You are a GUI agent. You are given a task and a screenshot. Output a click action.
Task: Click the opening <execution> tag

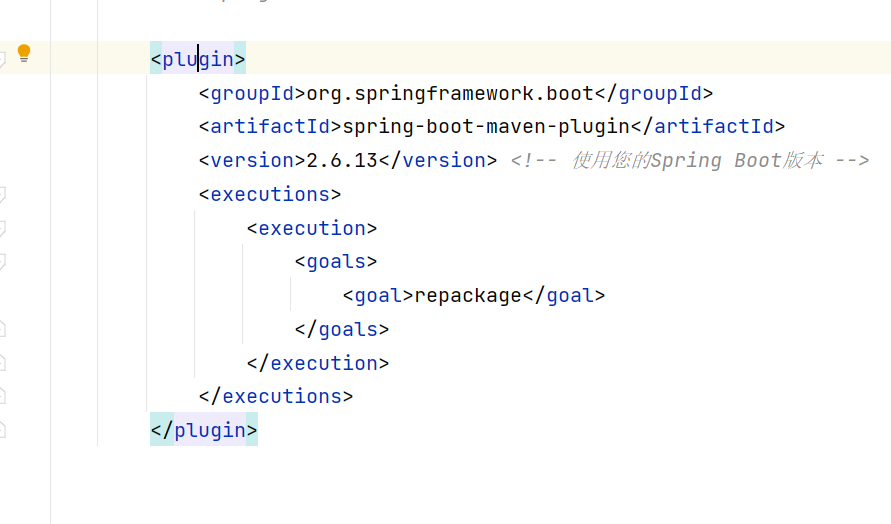[312, 228]
